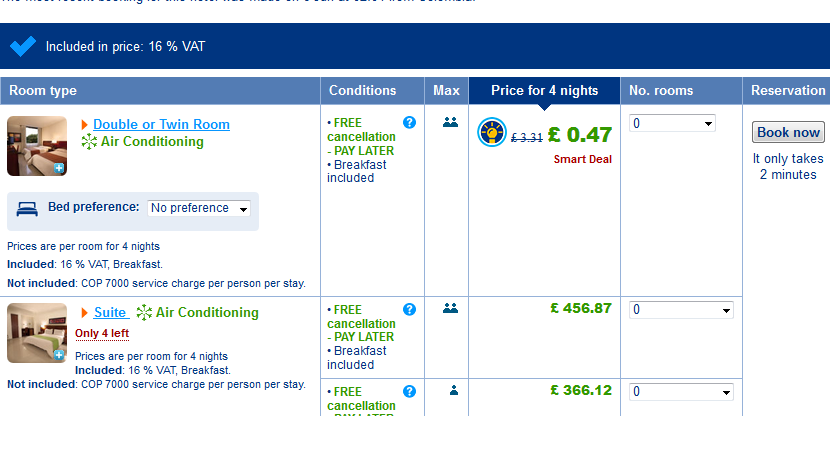The width and height of the screenshot is (830, 450).
Task: Open help icon for Double Room conditions
Action: (x=409, y=122)
